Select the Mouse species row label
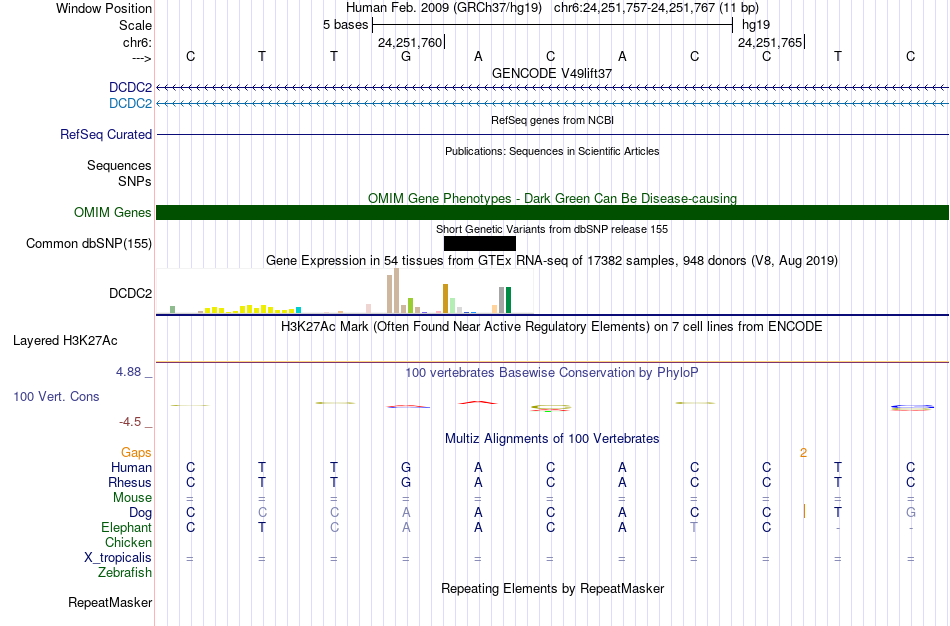 click(x=132, y=498)
